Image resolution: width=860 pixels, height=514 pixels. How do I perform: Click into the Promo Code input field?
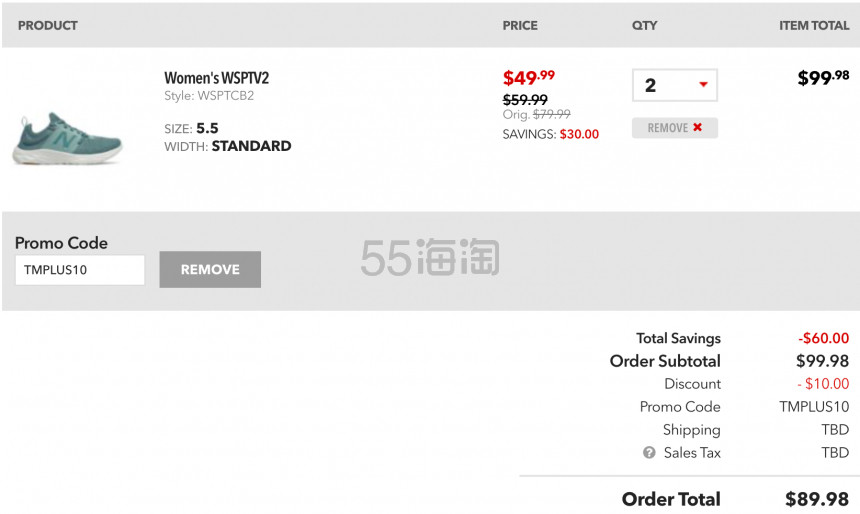click(x=80, y=270)
